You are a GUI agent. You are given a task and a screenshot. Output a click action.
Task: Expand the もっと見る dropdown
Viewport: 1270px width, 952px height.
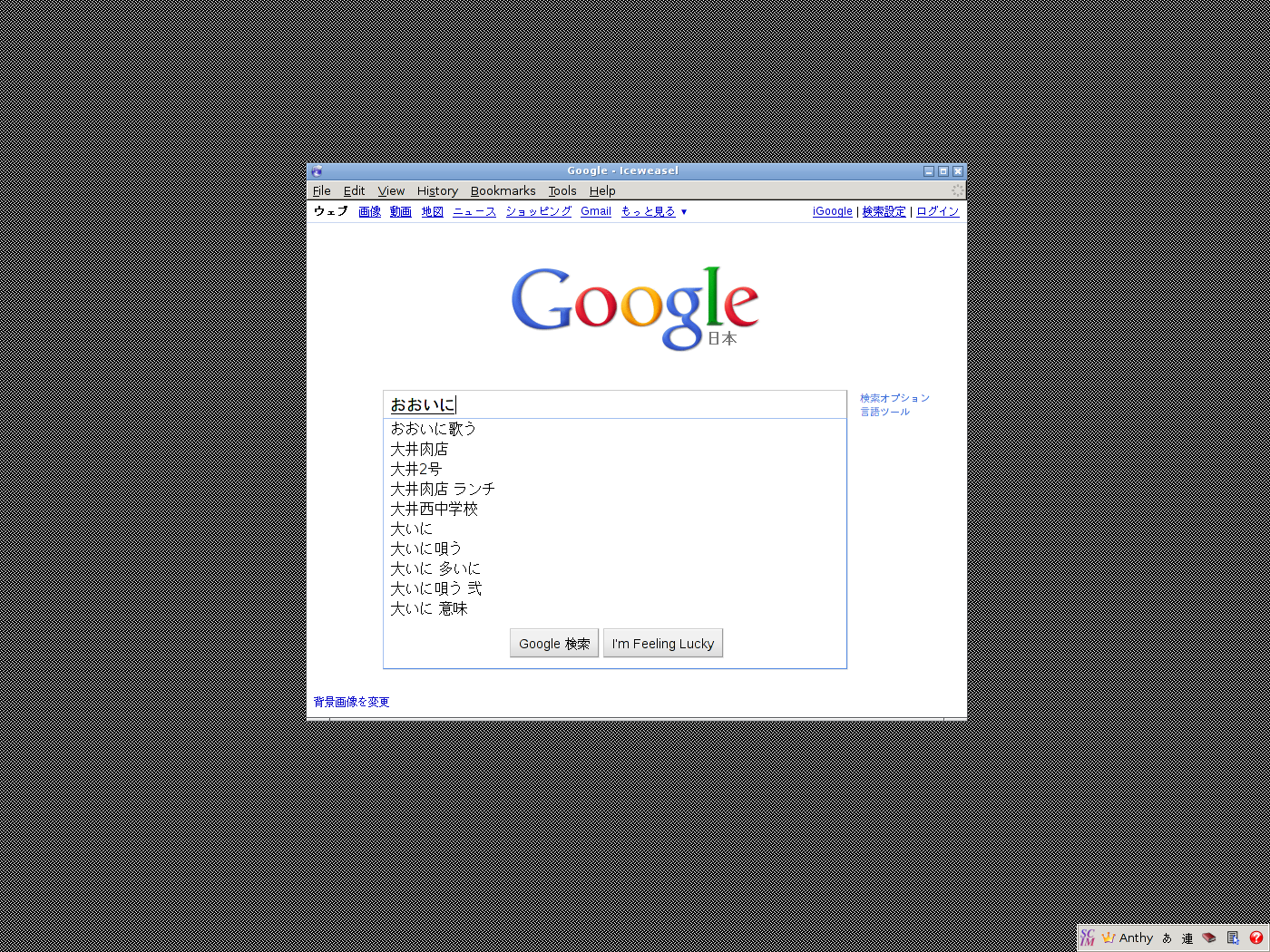(654, 211)
